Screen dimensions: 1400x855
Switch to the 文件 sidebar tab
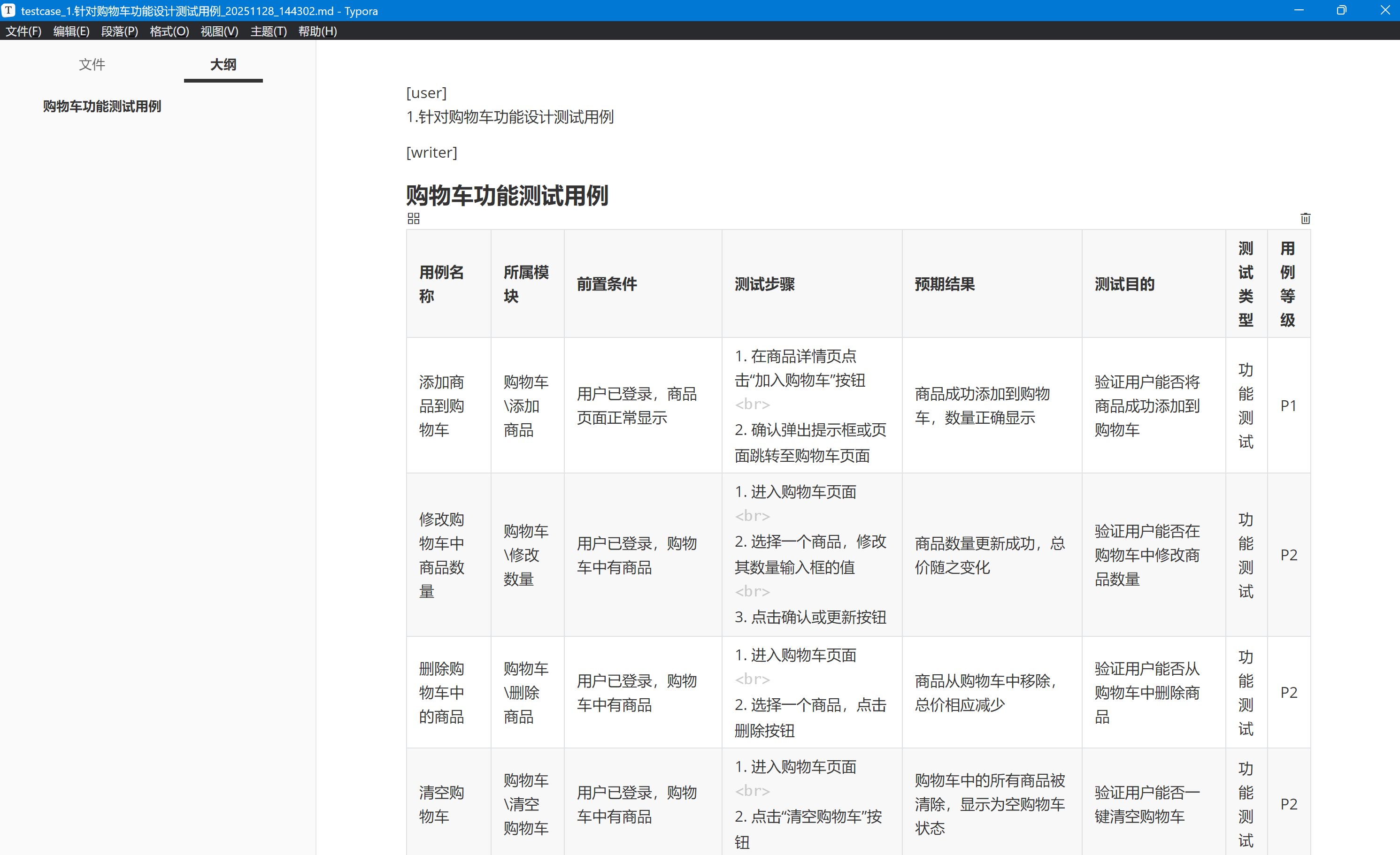click(92, 65)
